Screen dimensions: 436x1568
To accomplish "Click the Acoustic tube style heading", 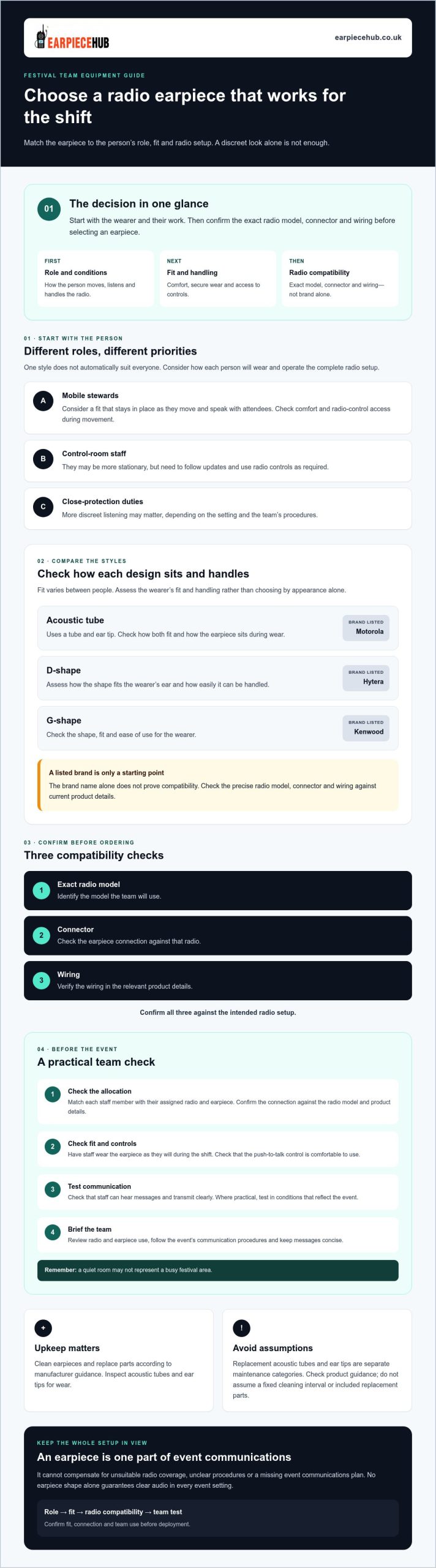I will pyautogui.click(x=75, y=620).
